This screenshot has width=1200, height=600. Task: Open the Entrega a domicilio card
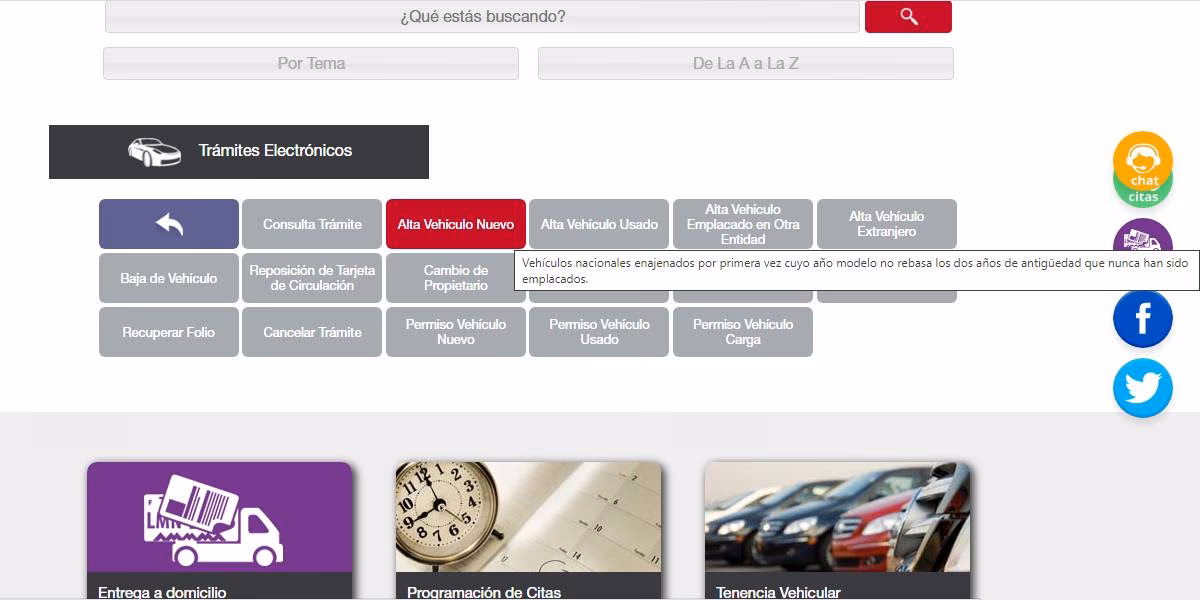pos(219,530)
